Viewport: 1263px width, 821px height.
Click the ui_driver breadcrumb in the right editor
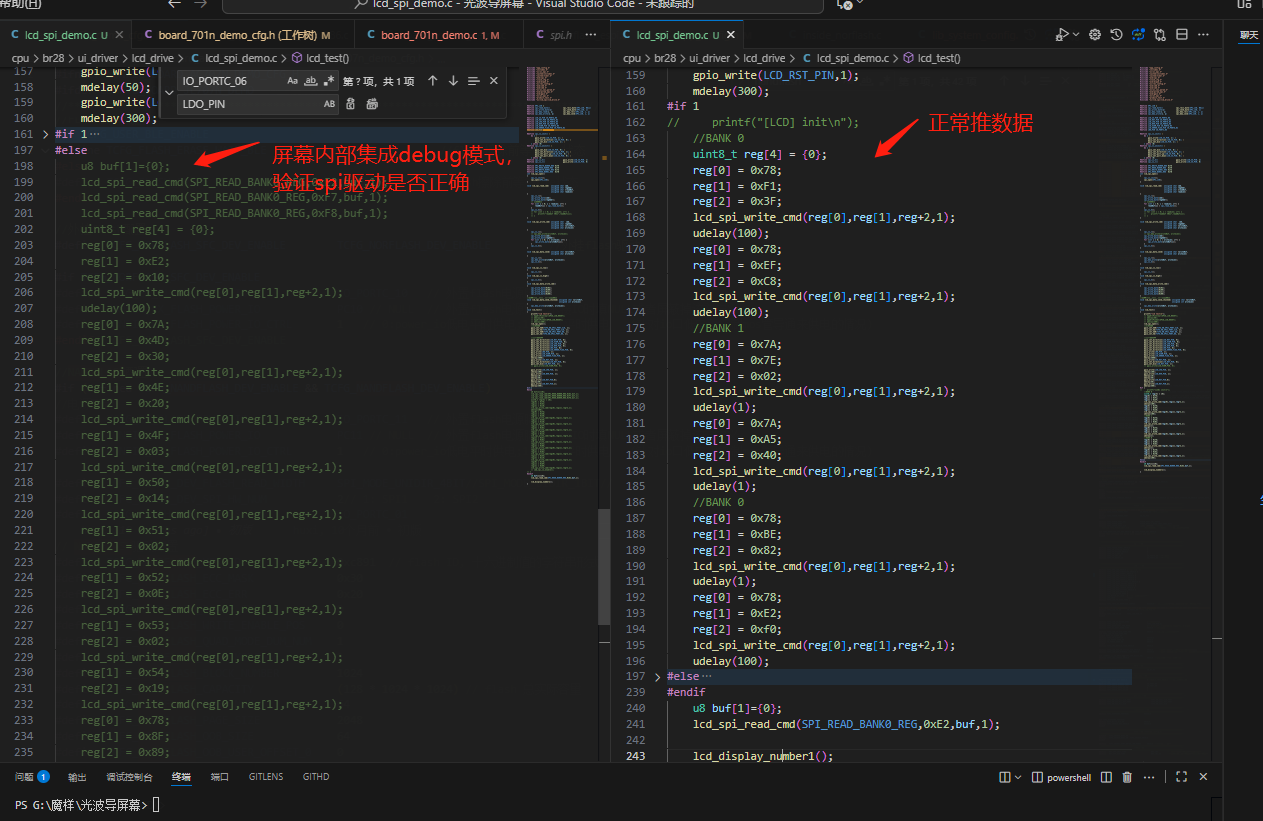pyautogui.click(x=709, y=58)
